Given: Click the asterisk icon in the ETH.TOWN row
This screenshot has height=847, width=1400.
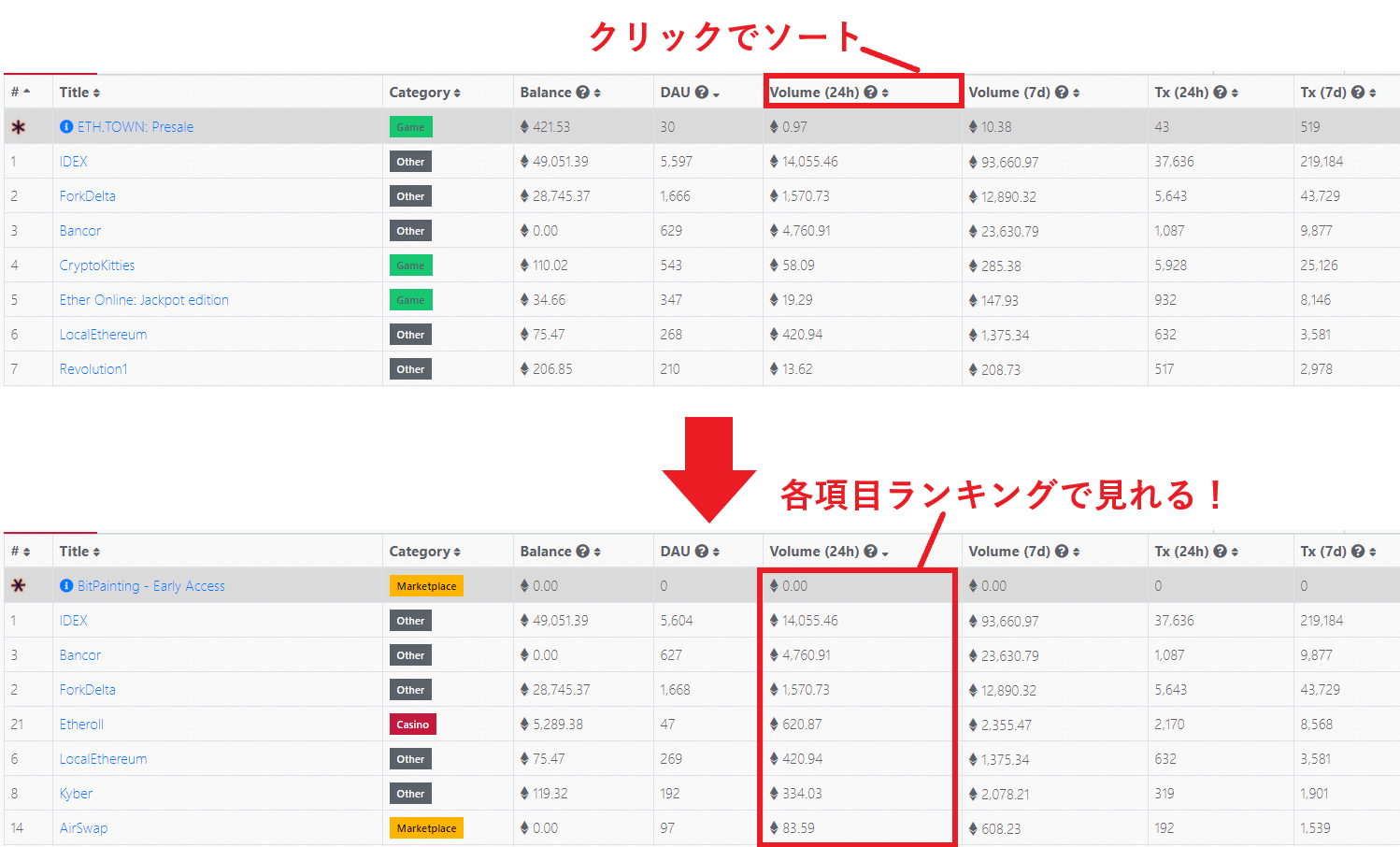Looking at the screenshot, I should pos(19,127).
